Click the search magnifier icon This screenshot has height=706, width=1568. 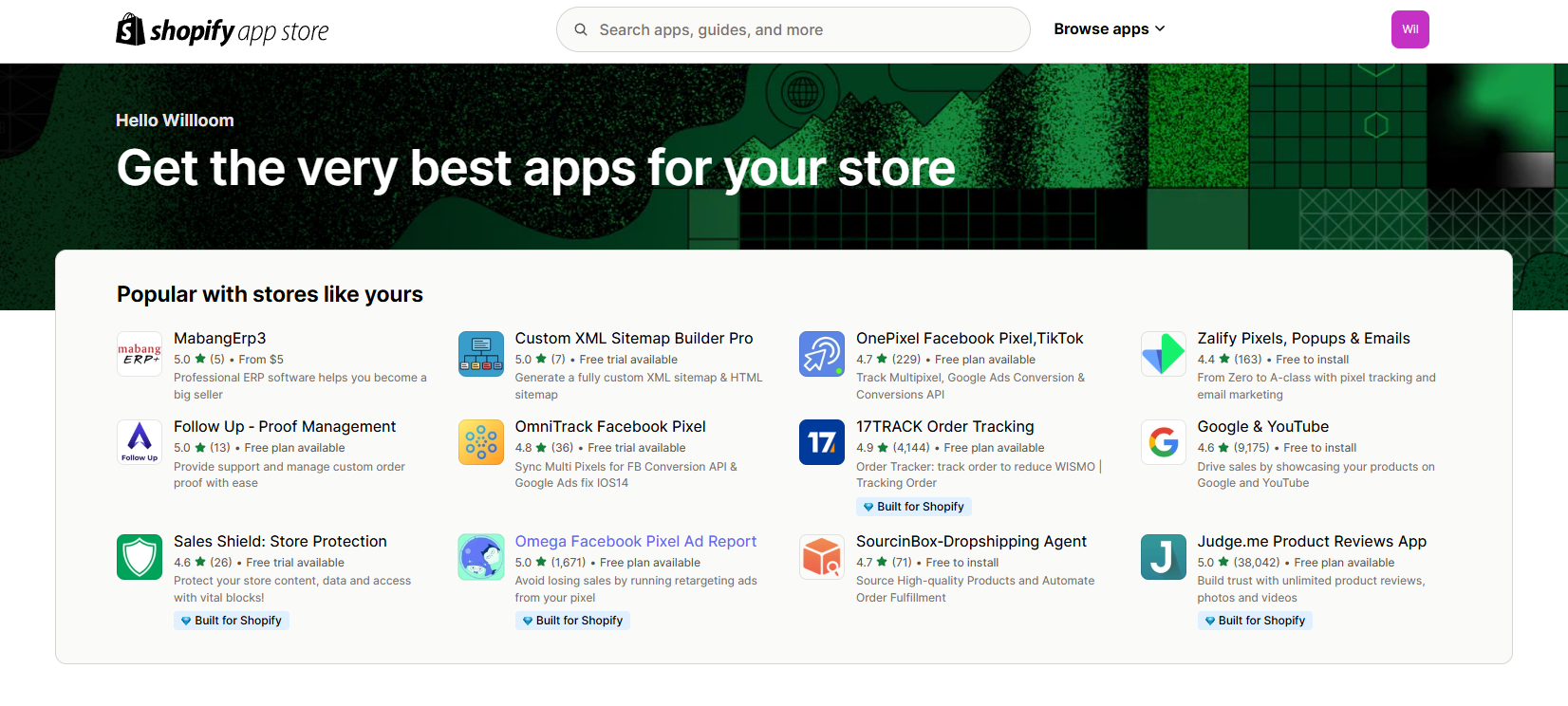(x=581, y=29)
